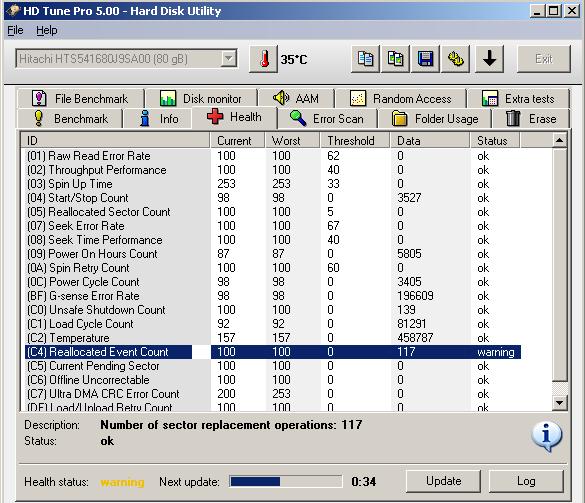Screen dimensions: 585x503
Task: Open the Help menu
Action: pyautogui.click(x=47, y=30)
